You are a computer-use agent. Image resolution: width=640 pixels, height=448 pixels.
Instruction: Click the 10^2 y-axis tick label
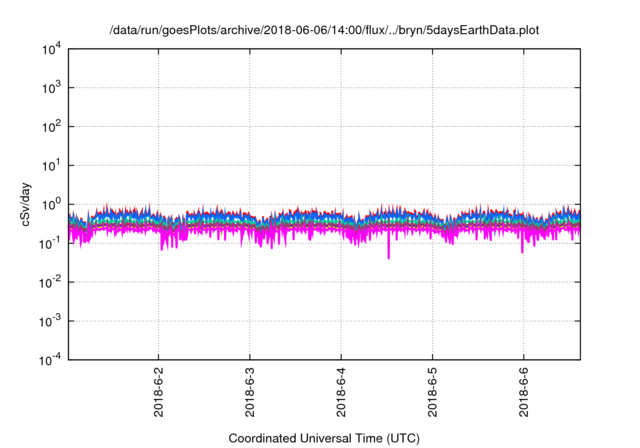pyautogui.click(x=51, y=127)
